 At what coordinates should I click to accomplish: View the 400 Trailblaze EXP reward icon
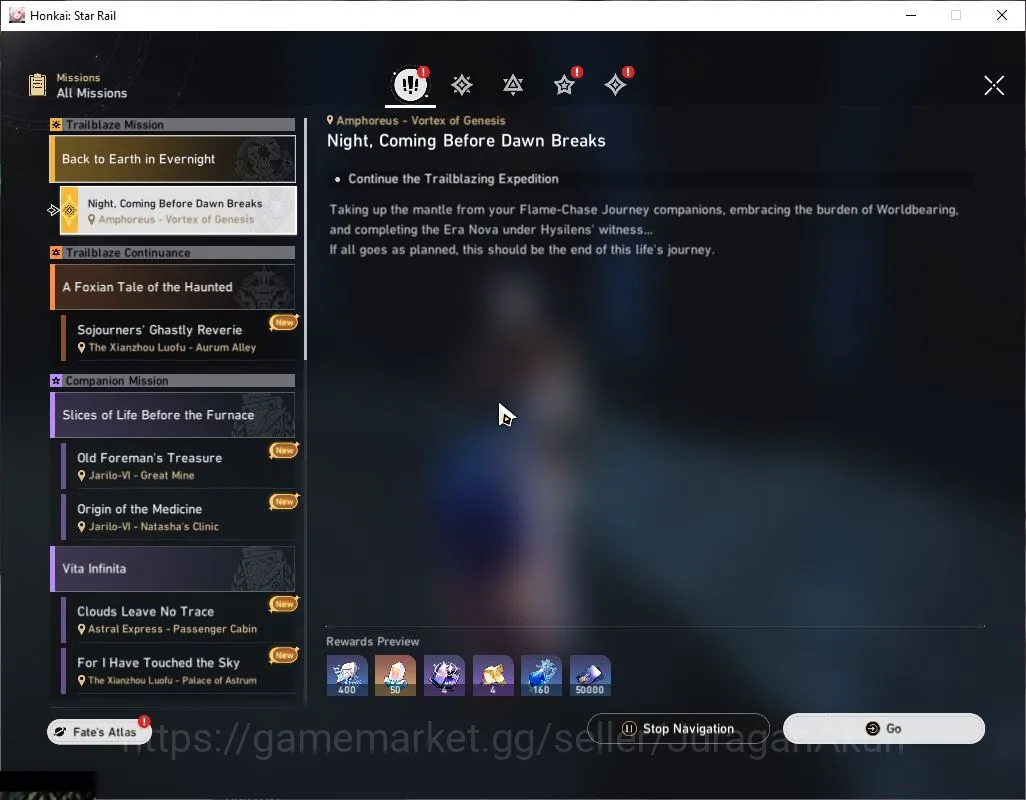point(347,675)
